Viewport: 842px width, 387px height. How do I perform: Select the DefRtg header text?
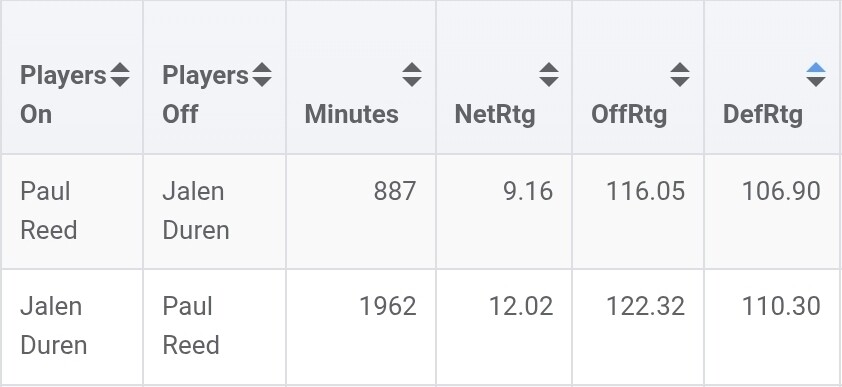(763, 115)
